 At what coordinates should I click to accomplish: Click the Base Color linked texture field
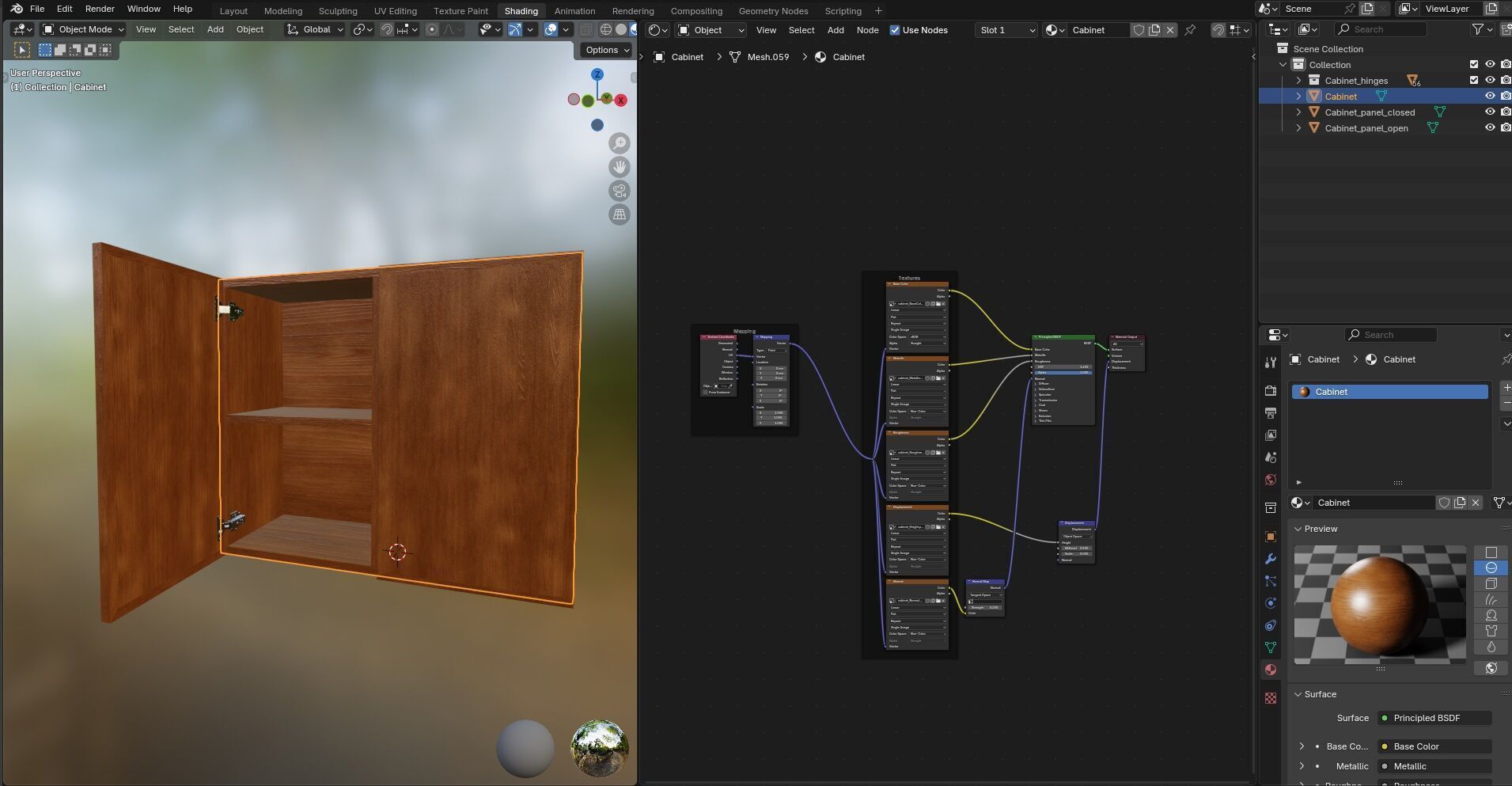point(1434,746)
